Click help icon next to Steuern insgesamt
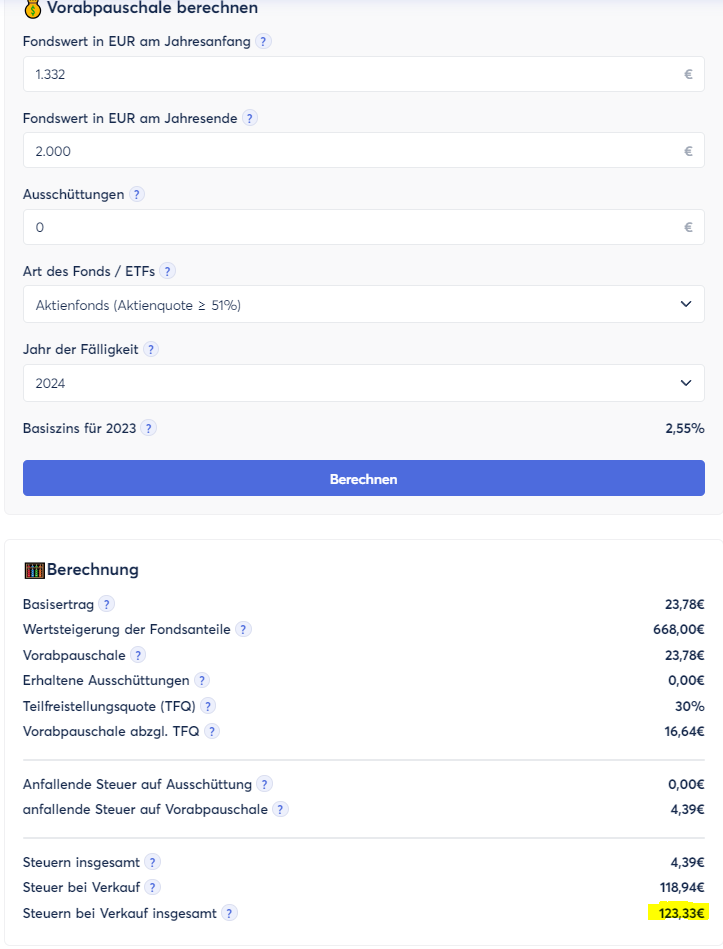 point(152,862)
